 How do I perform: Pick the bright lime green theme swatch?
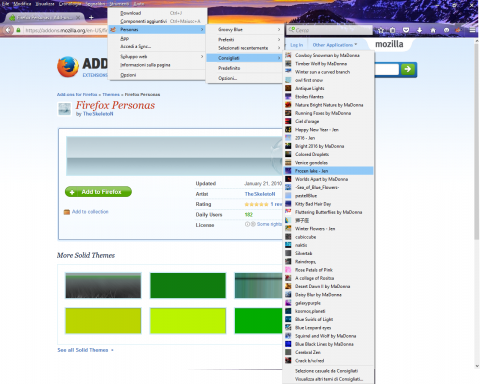click(x=188, y=321)
